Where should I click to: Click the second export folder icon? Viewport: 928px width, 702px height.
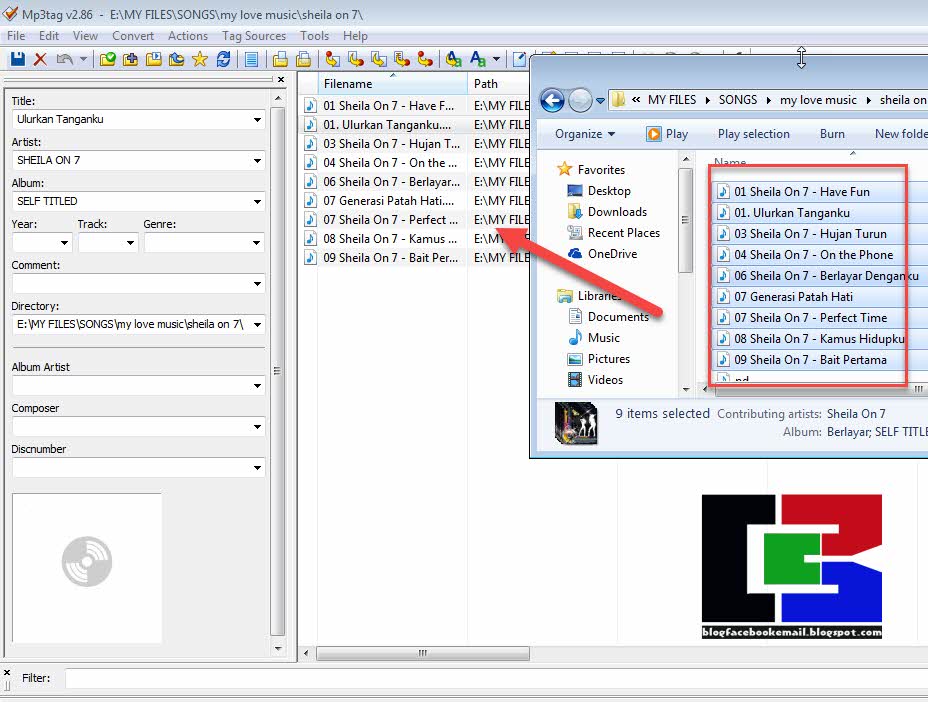click(x=303, y=59)
